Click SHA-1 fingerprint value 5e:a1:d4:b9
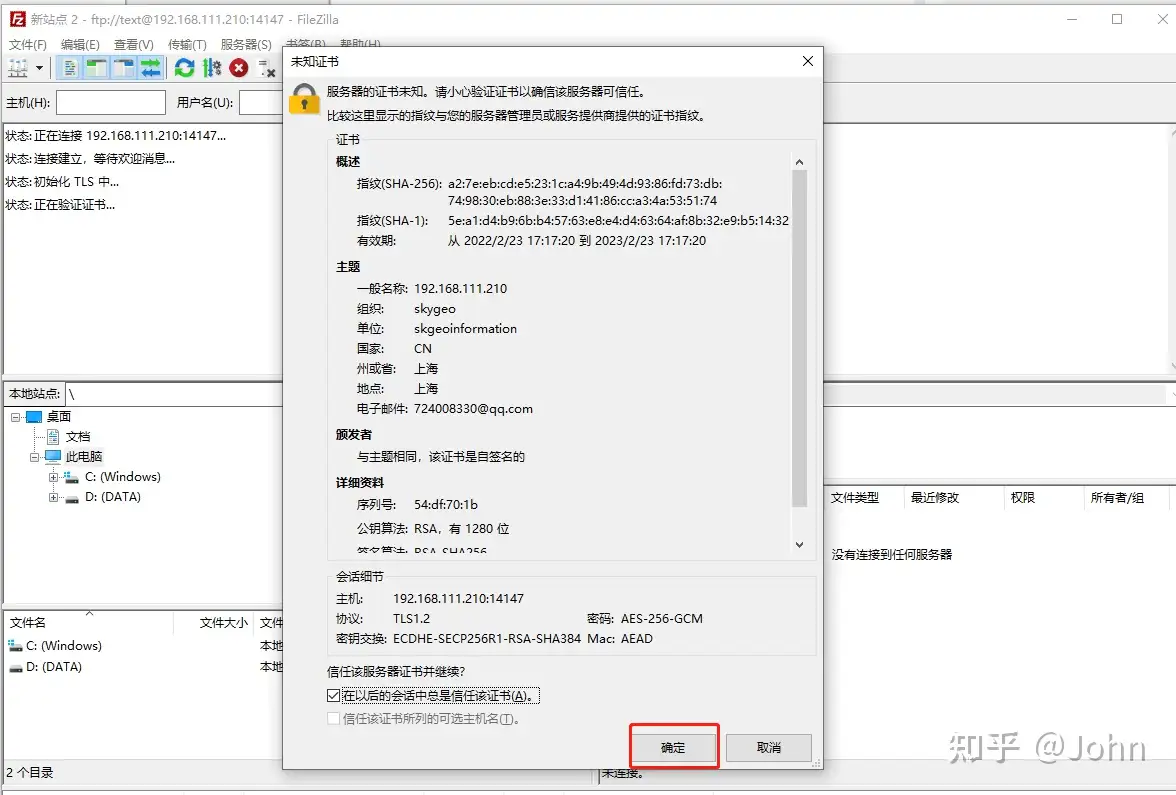This screenshot has width=1176, height=795. click(618, 220)
